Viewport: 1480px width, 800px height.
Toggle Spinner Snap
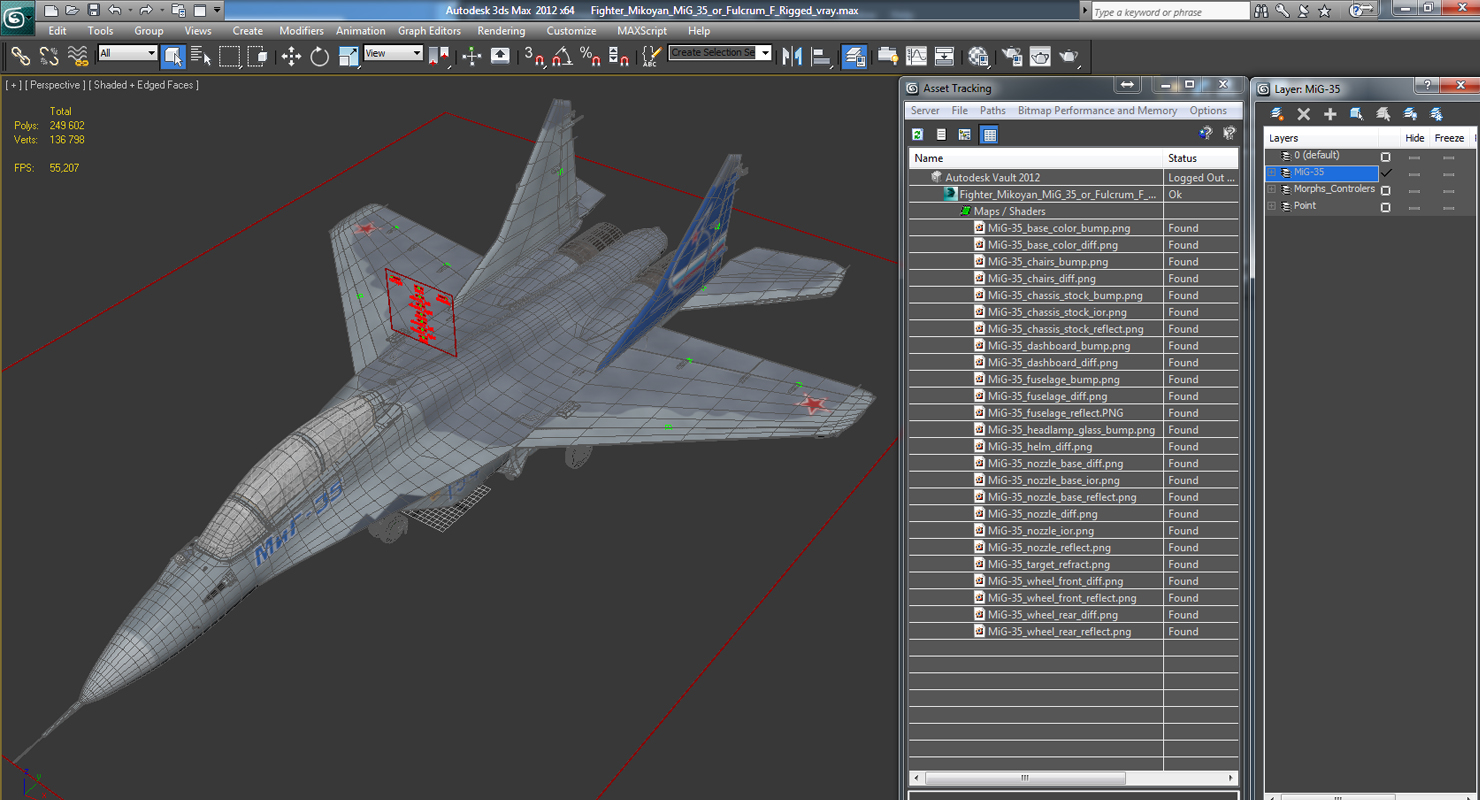[x=619, y=57]
